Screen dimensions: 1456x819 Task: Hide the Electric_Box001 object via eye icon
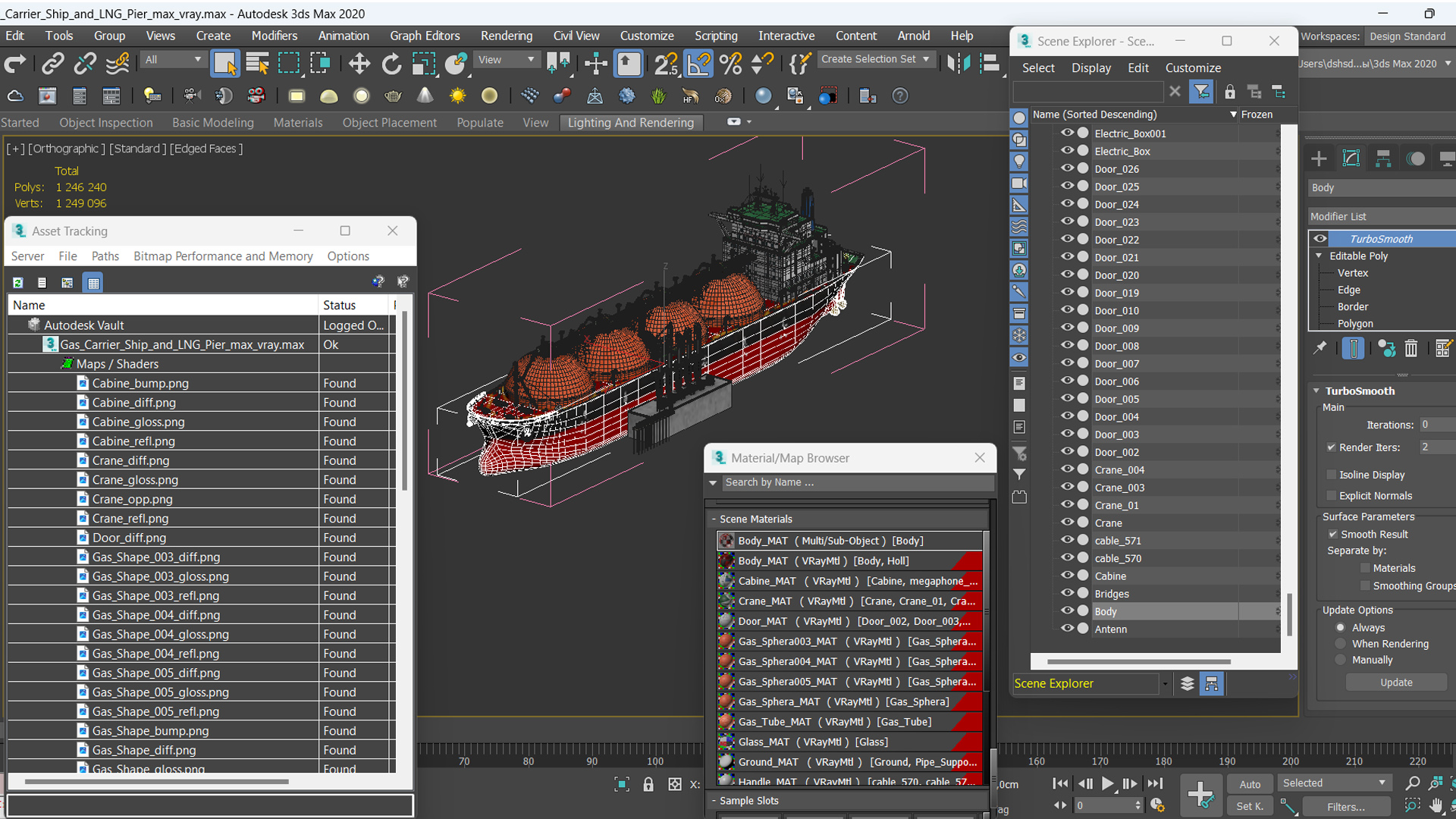pos(1067,133)
